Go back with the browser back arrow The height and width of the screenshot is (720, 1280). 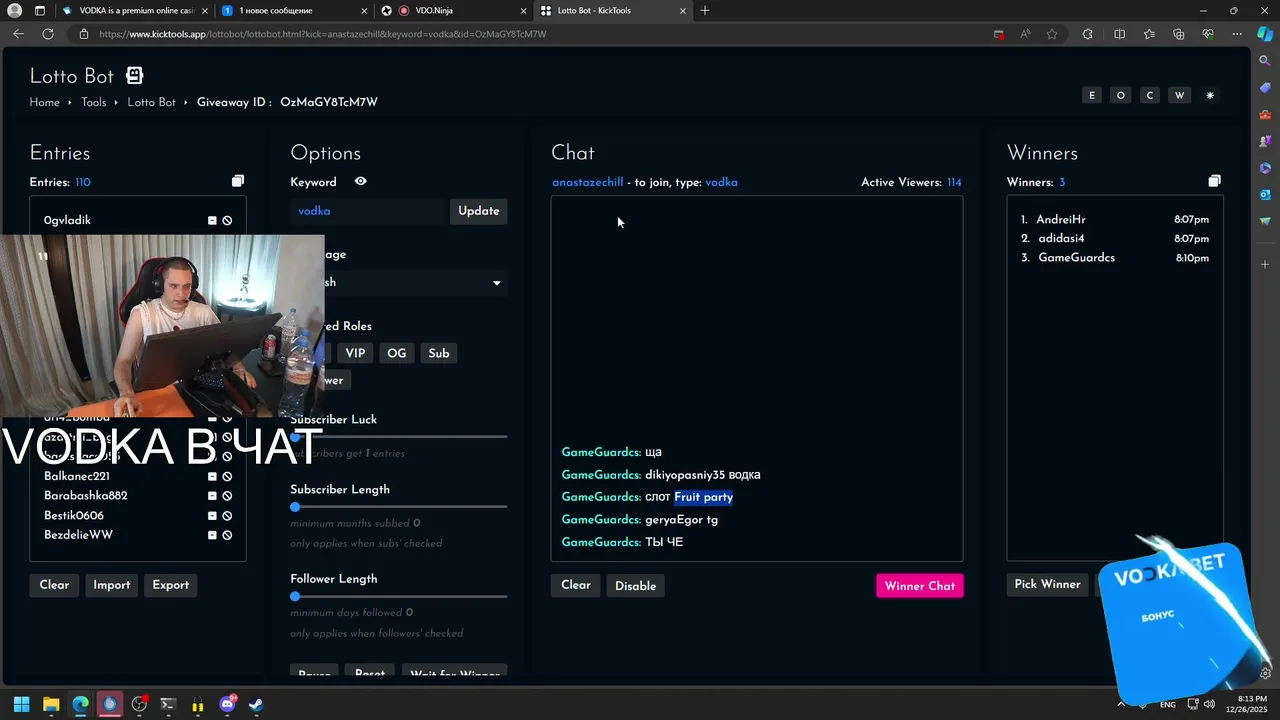[x=18, y=34]
